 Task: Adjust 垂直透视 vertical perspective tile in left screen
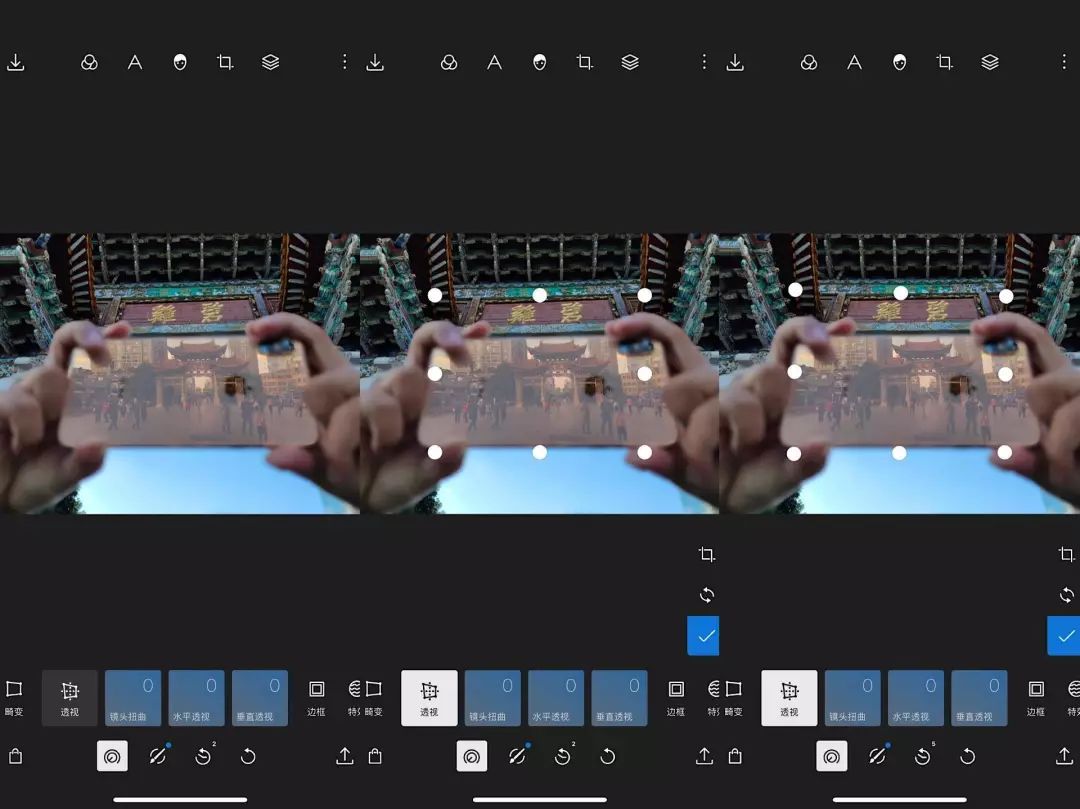260,698
